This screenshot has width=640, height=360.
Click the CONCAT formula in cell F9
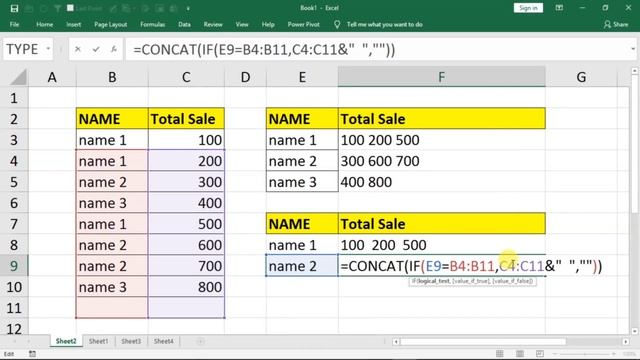click(x=471, y=266)
